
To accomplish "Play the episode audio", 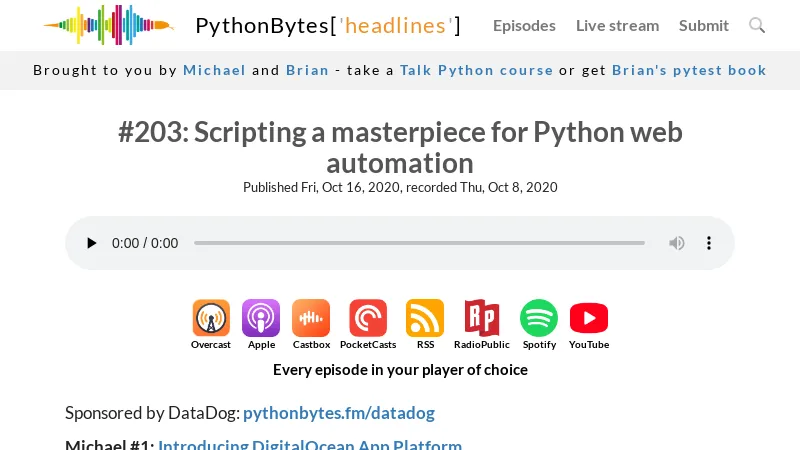I will pyautogui.click(x=92, y=243).
